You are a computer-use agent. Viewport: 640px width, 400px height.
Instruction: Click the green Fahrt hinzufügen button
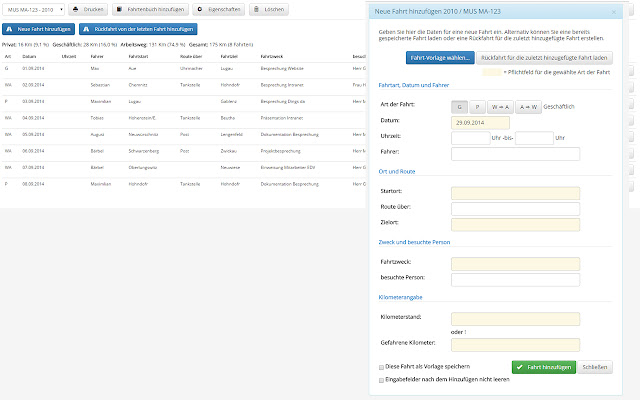point(544,367)
